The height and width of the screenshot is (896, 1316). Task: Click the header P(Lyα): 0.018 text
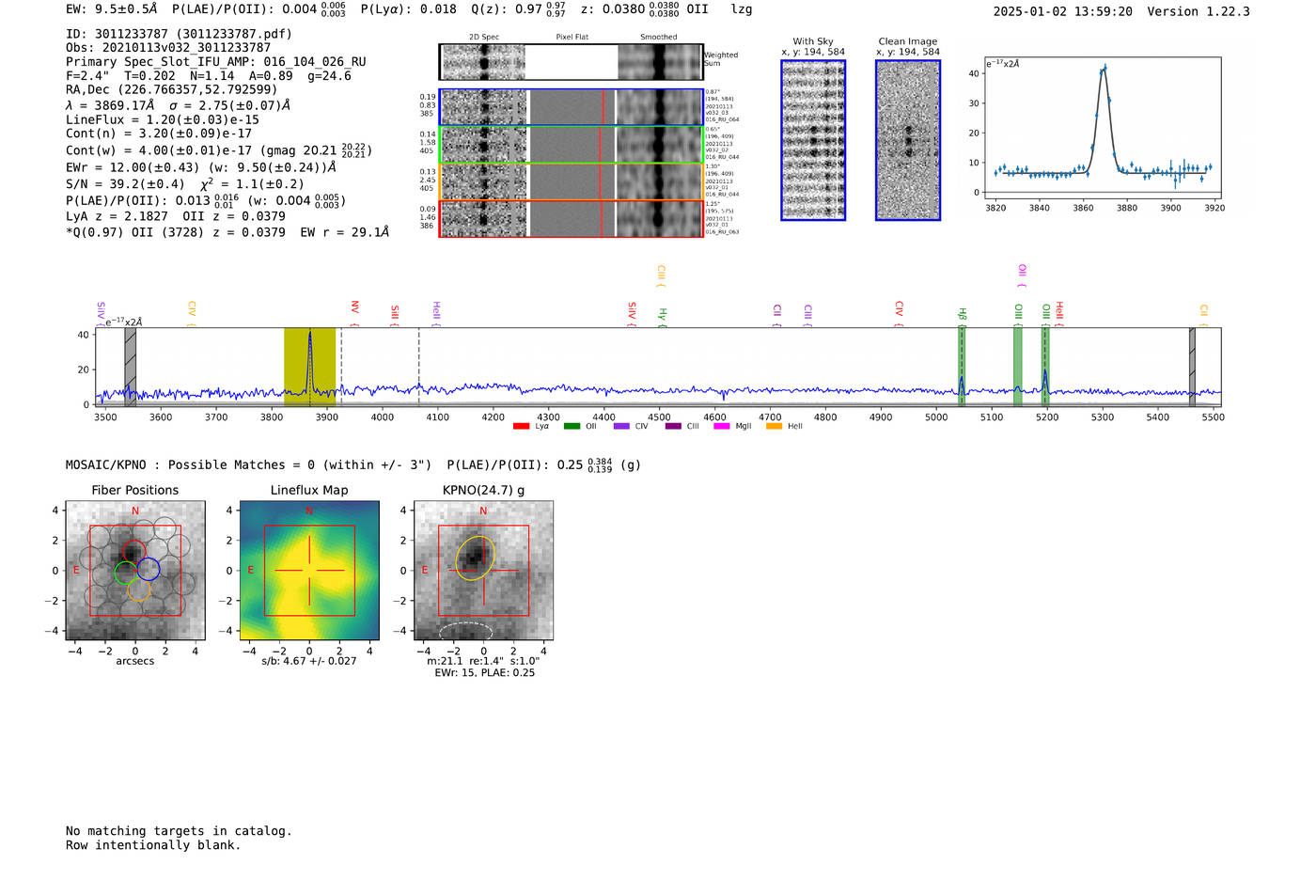[409, 9]
